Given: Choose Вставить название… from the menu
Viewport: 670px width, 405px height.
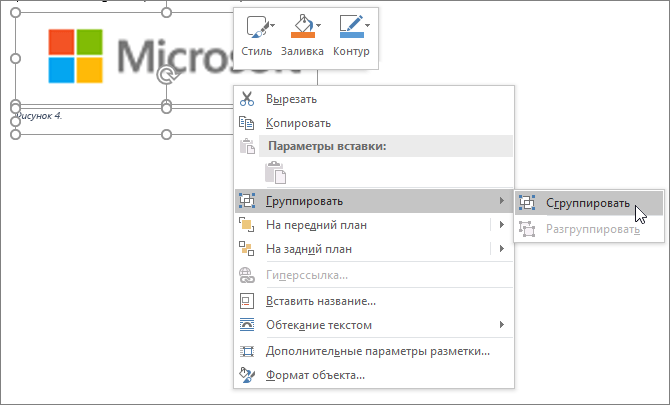Looking at the screenshot, I should [374, 301].
